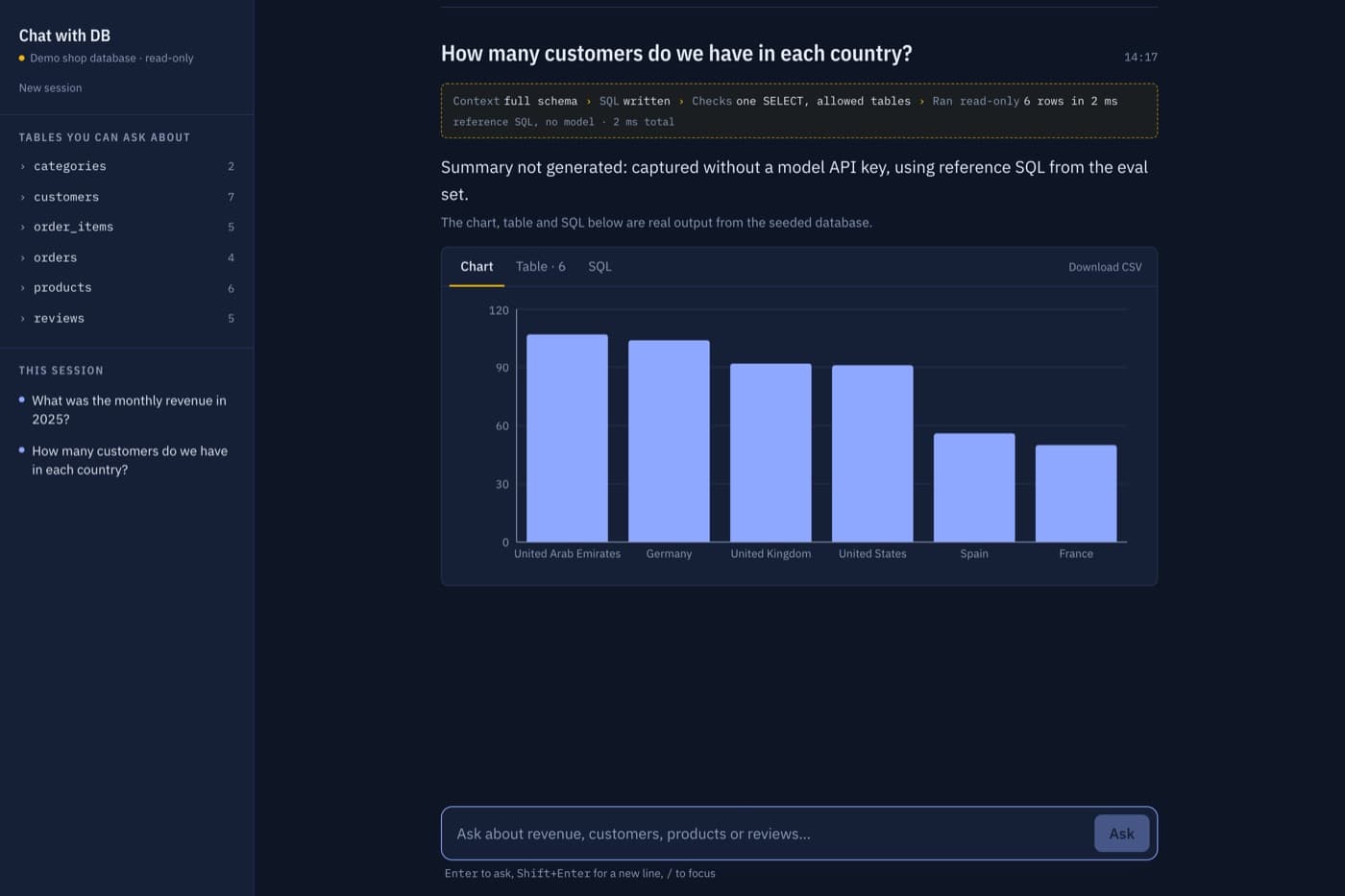Click the 'Ran read-only 6 rows' step
The width and height of the screenshot is (1345, 896).
[1024, 101]
